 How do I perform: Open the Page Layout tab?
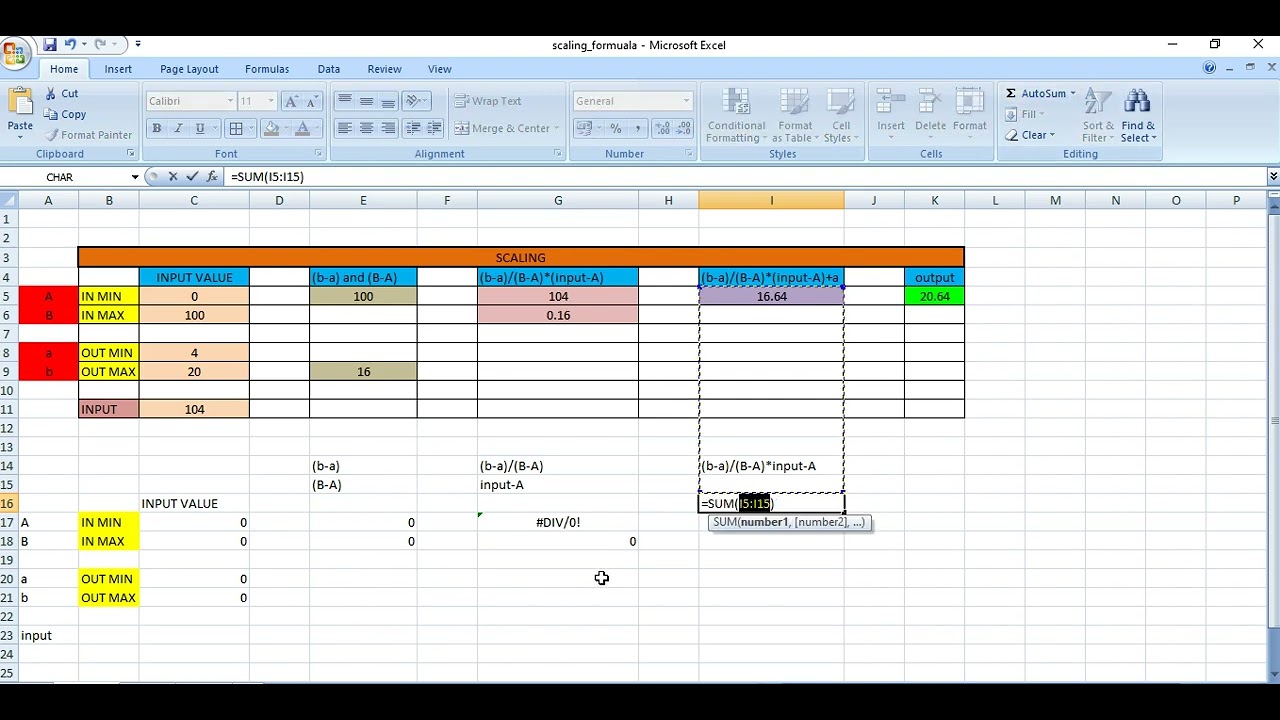pyautogui.click(x=189, y=69)
